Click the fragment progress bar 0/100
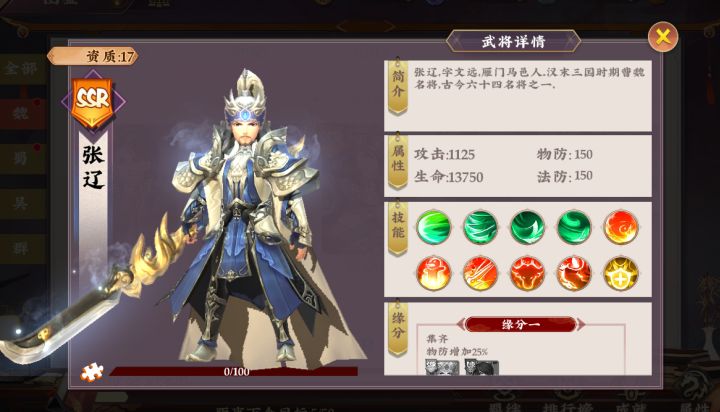 pyautogui.click(x=234, y=372)
